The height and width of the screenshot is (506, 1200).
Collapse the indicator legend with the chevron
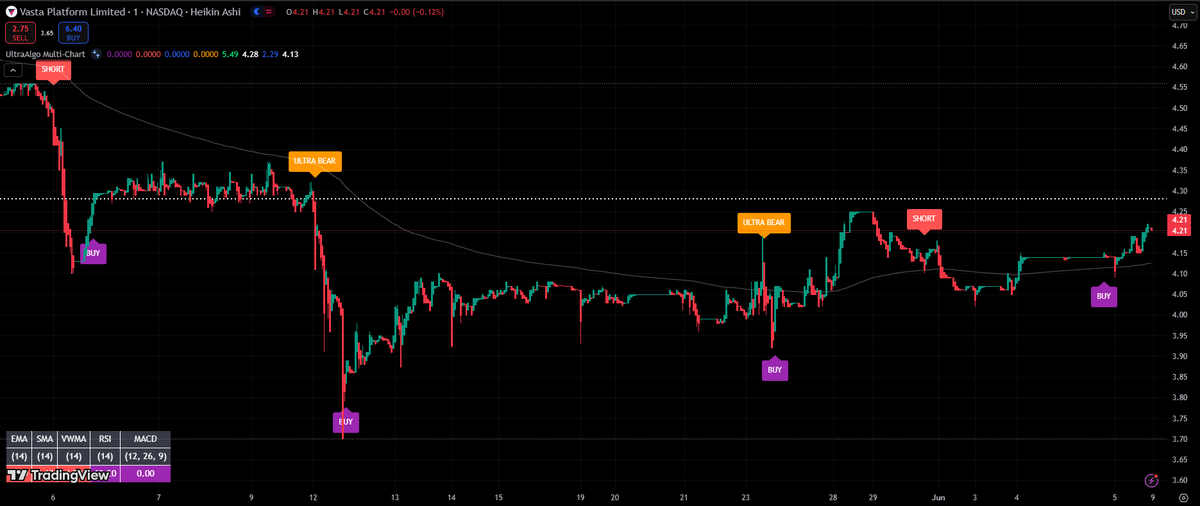click(15, 70)
